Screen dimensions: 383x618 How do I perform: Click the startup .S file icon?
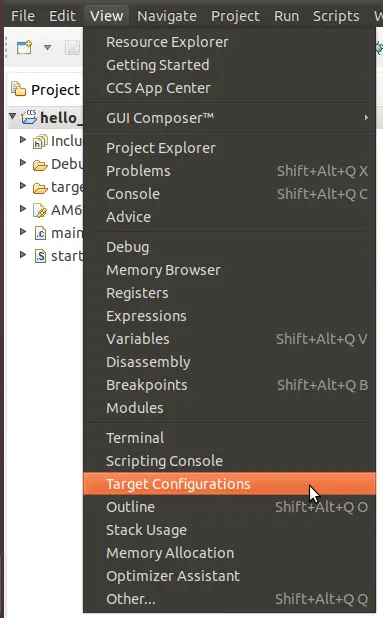[40, 256]
